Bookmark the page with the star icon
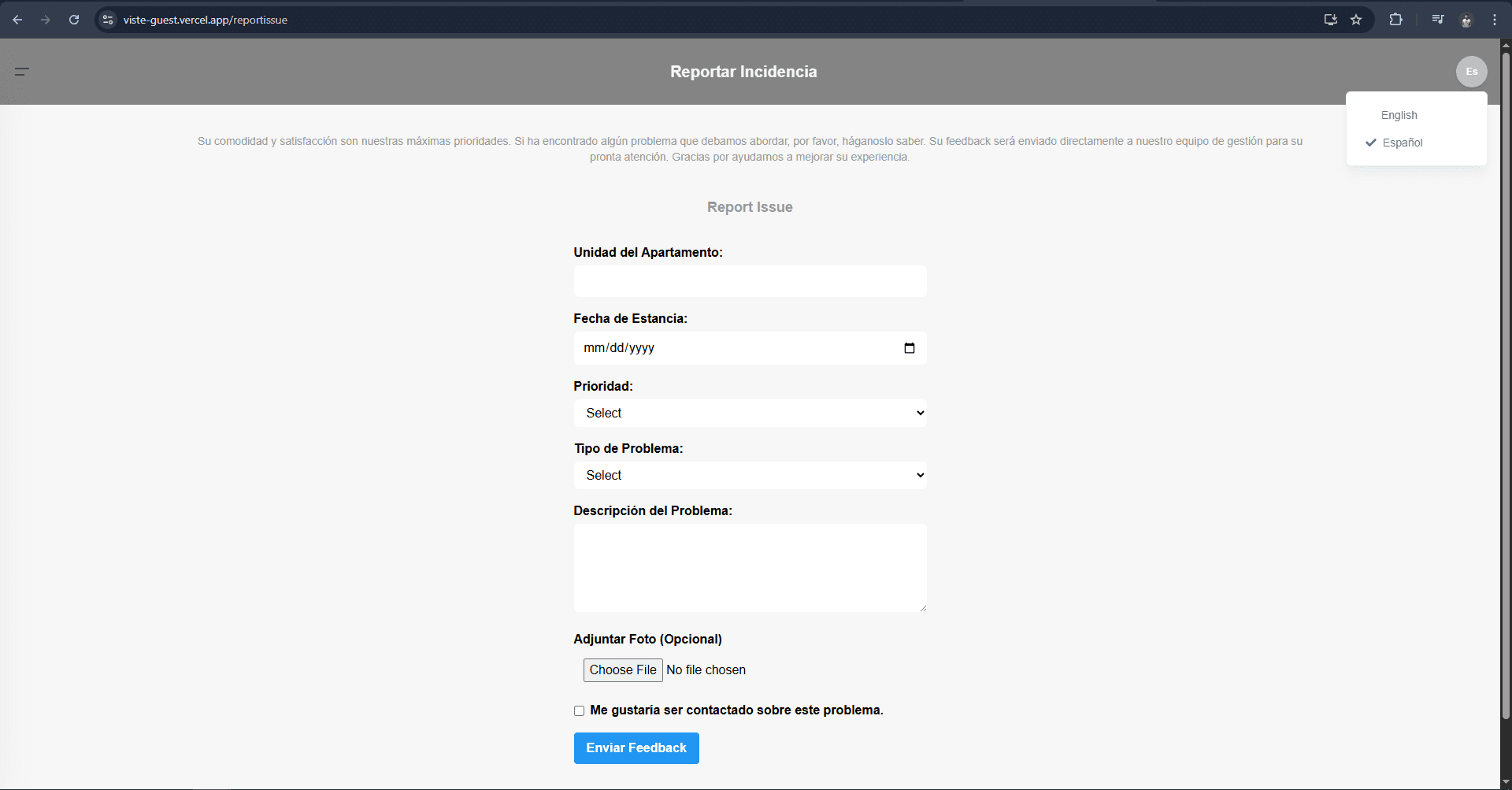The width and height of the screenshot is (1512, 790). coord(1357,20)
